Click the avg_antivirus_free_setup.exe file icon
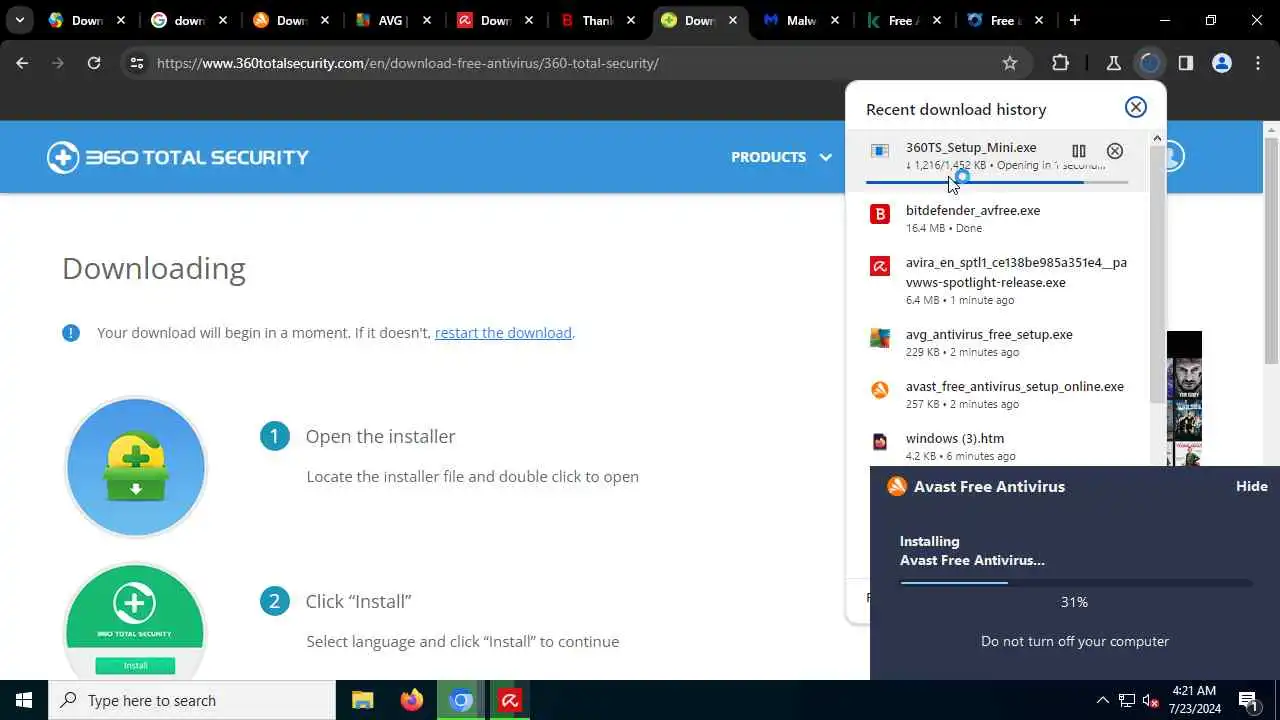1280x720 pixels. (x=880, y=338)
